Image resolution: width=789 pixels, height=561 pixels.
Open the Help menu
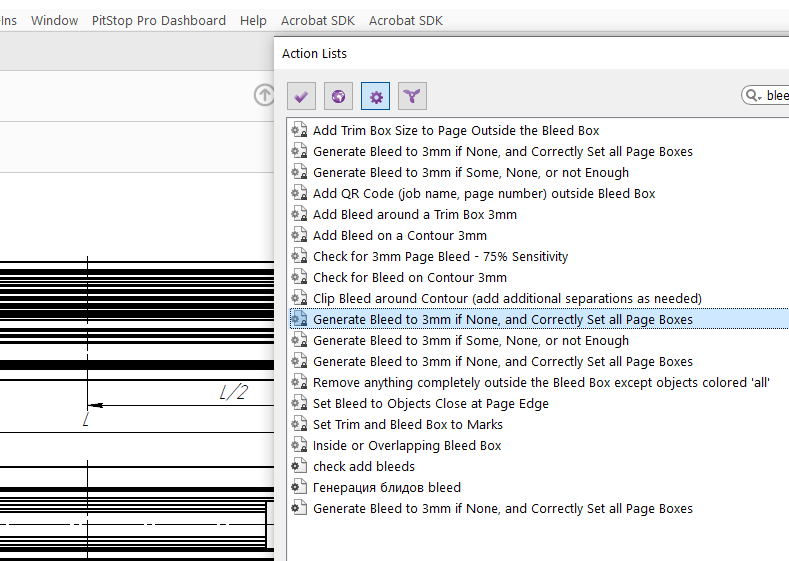pyautogui.click(x=253, y=21)
